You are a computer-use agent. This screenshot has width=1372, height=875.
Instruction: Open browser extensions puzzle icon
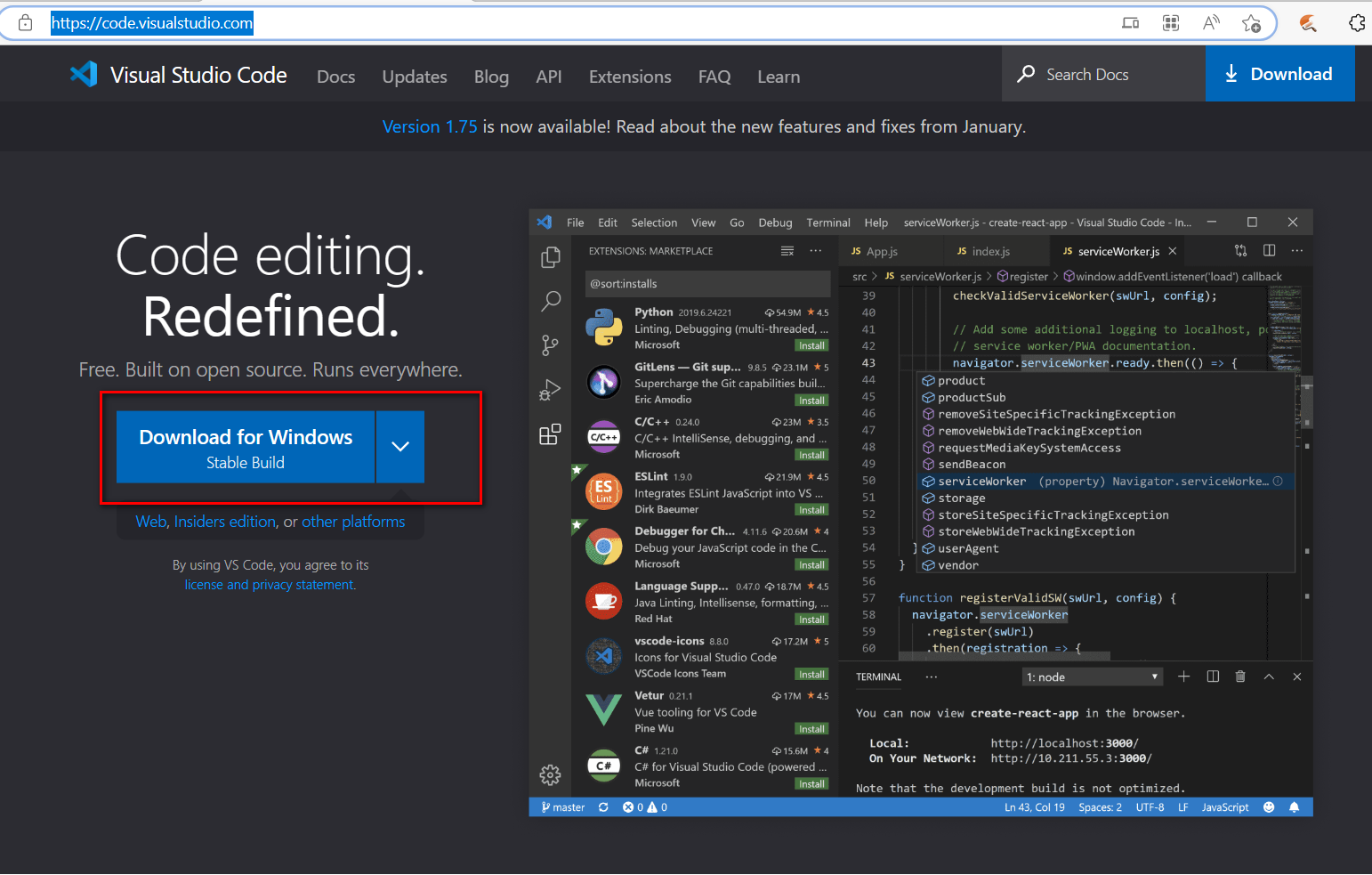pyautogui.click(x=1357, y=23)
